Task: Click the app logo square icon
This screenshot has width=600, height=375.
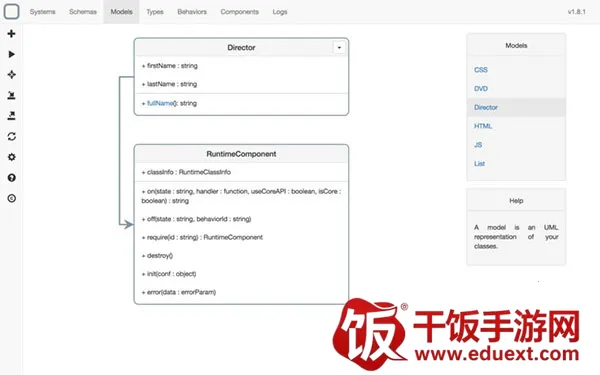Action: (11, 11)
